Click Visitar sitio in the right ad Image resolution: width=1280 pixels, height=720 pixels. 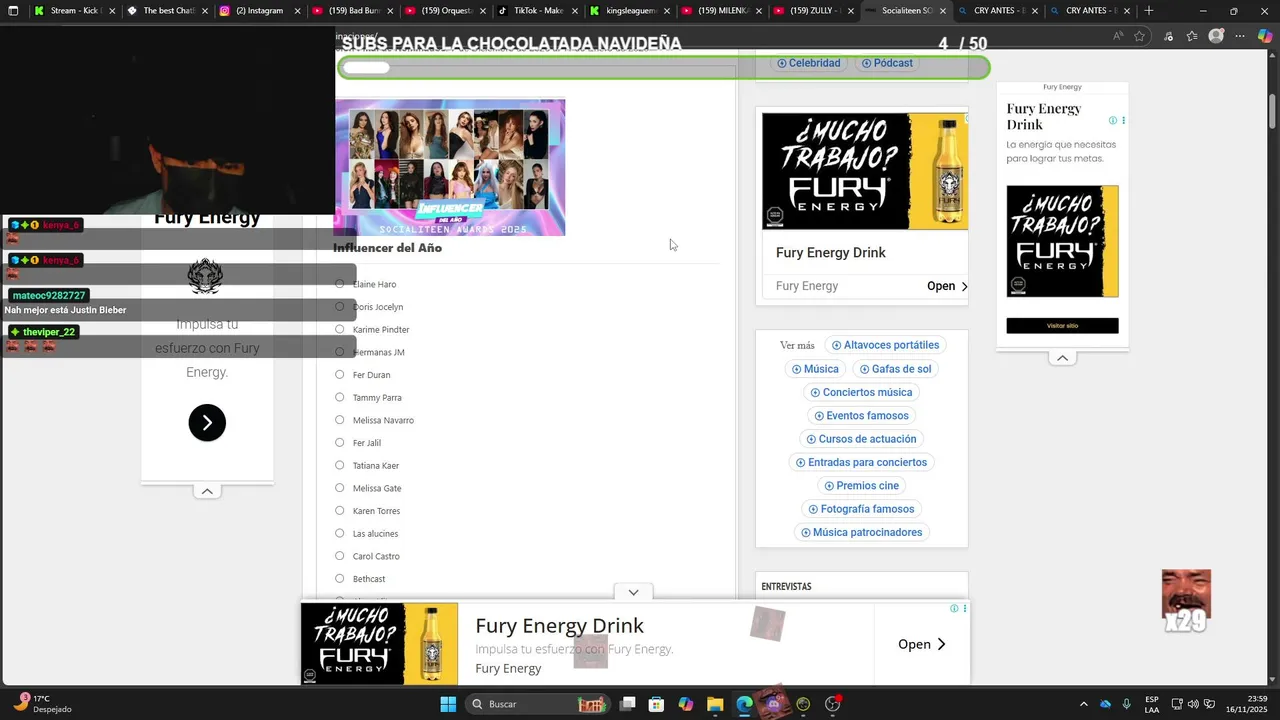coord(1062,326)
